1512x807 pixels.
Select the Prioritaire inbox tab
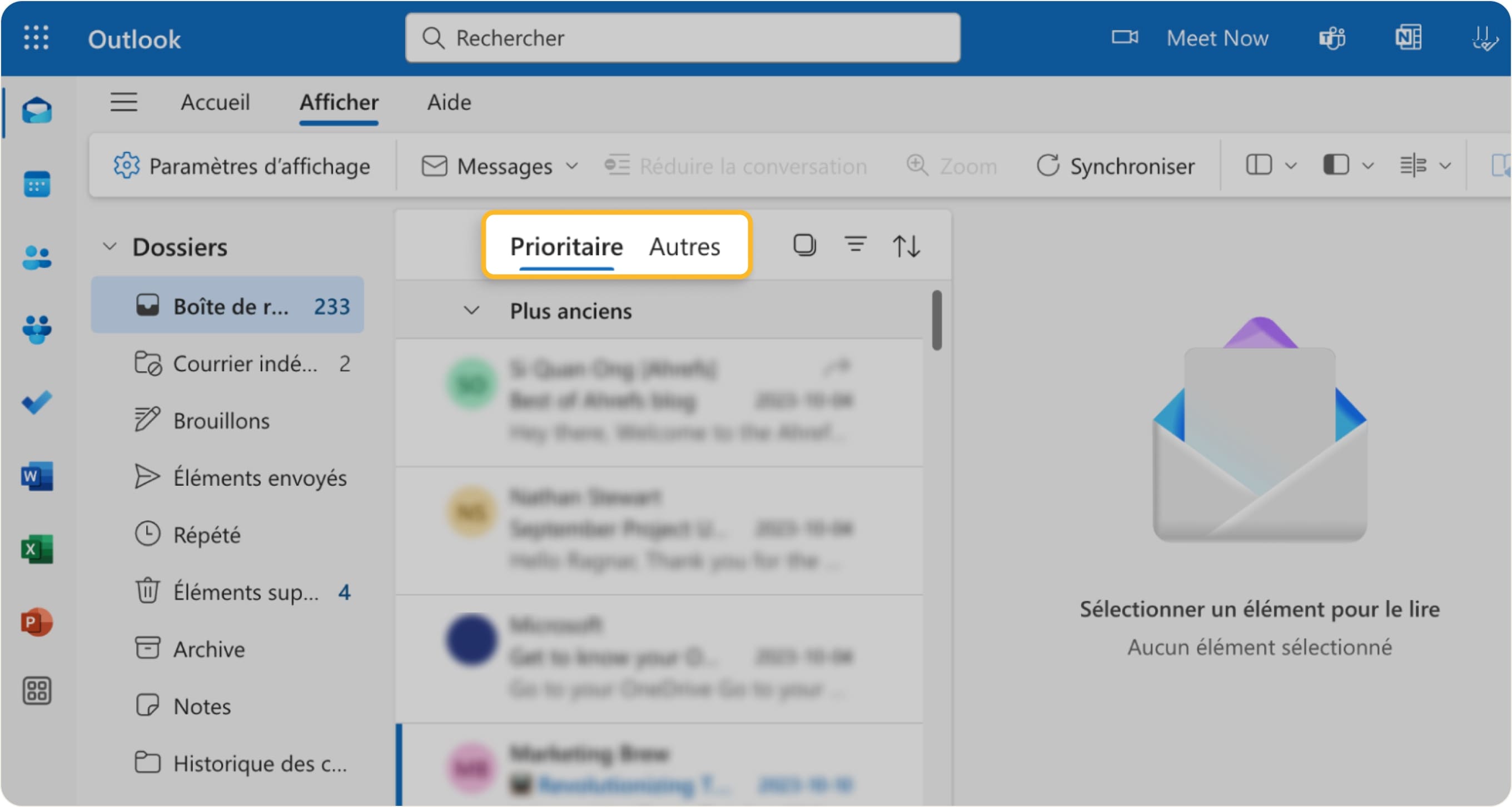566,247
